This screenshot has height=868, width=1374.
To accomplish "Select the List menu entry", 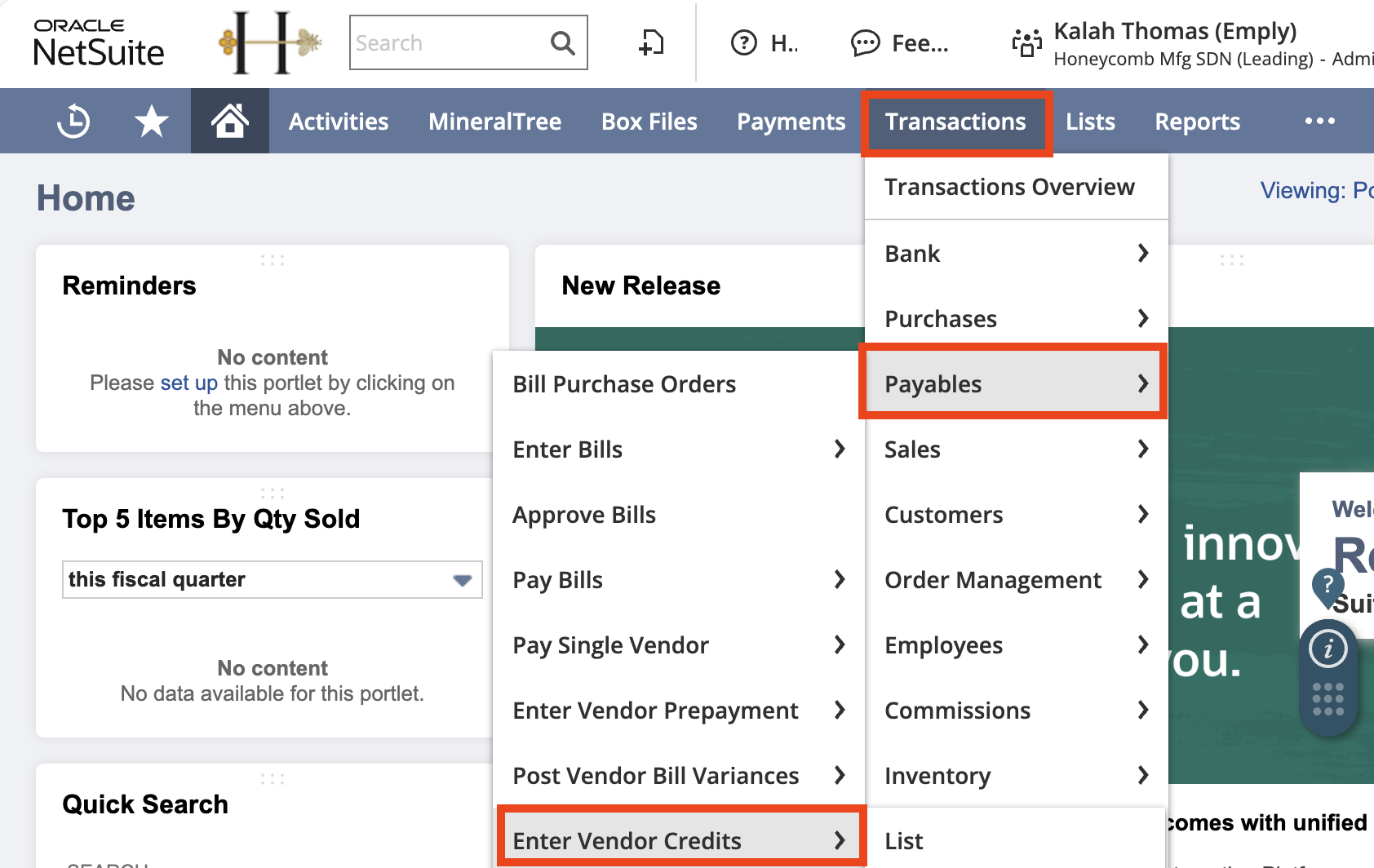I will click(1017, 839).
